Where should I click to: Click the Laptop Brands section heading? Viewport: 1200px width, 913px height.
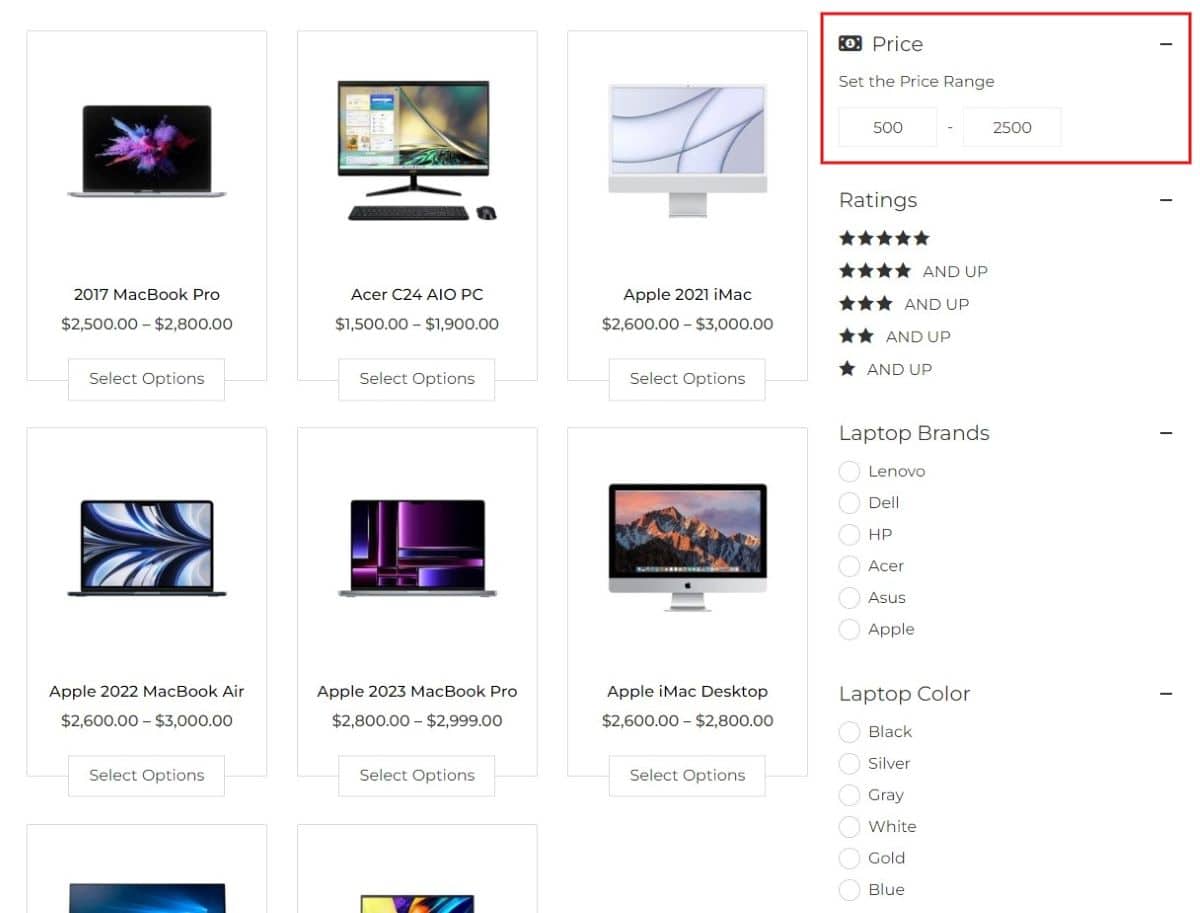[x=914, y=433]
